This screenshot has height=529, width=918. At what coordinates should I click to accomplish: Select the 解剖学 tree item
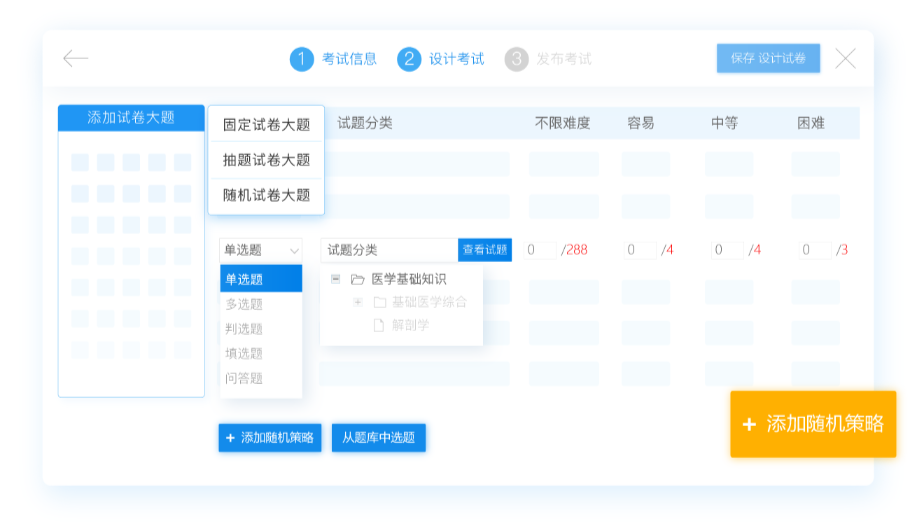pyautogui.click(x=410, y=325)
